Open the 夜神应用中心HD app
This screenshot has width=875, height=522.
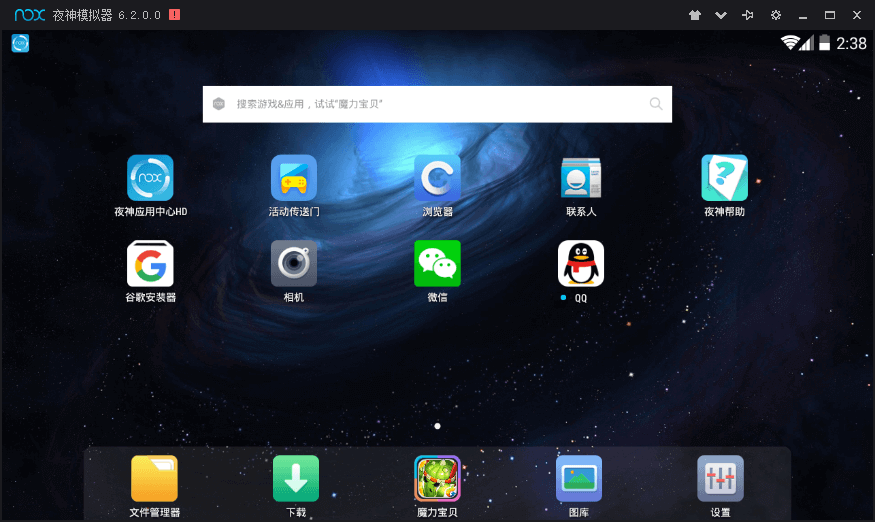pos(150,178)
